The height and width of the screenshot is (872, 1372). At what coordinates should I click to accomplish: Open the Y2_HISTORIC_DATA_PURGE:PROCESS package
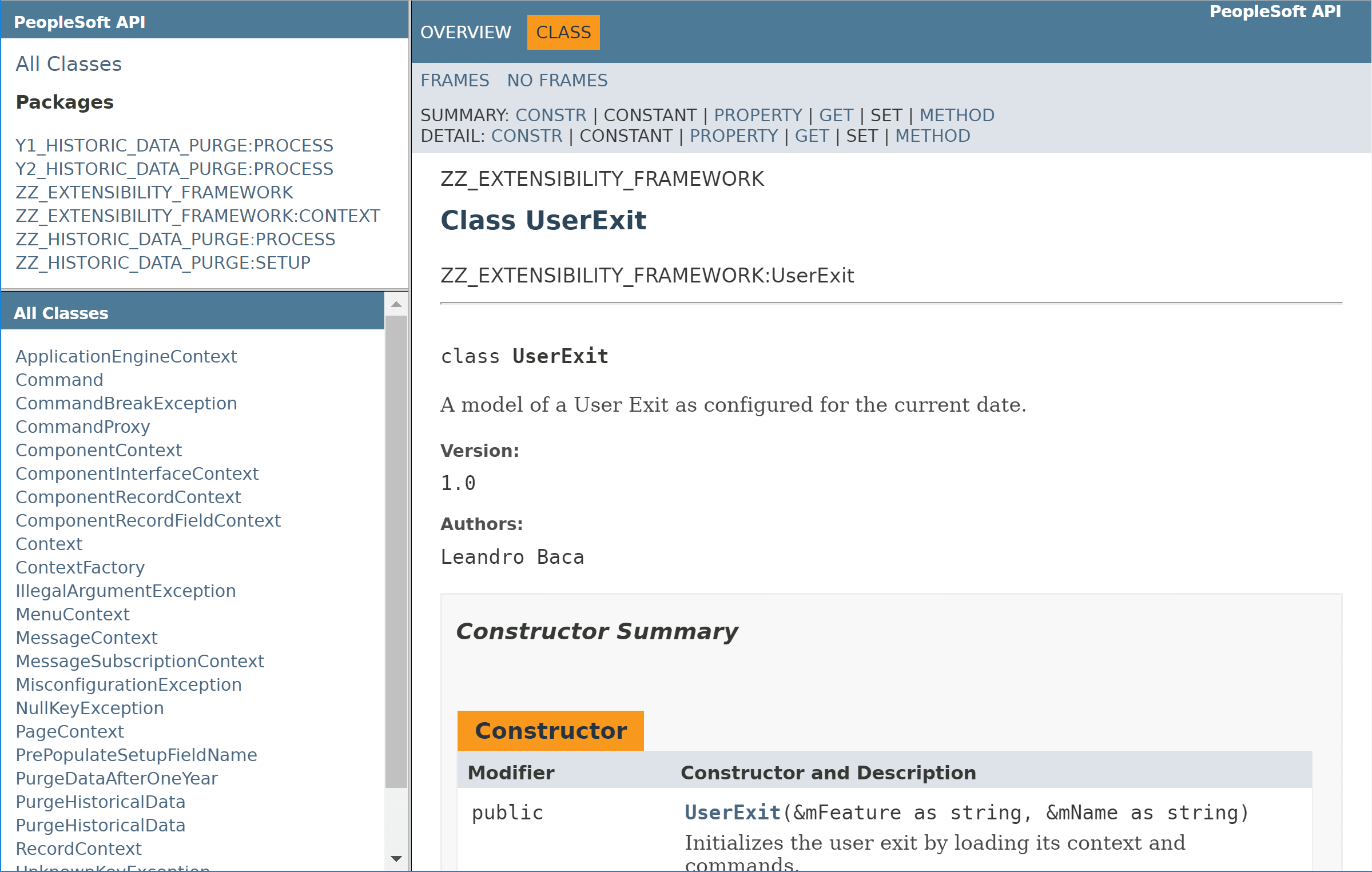tap(174, 169)
